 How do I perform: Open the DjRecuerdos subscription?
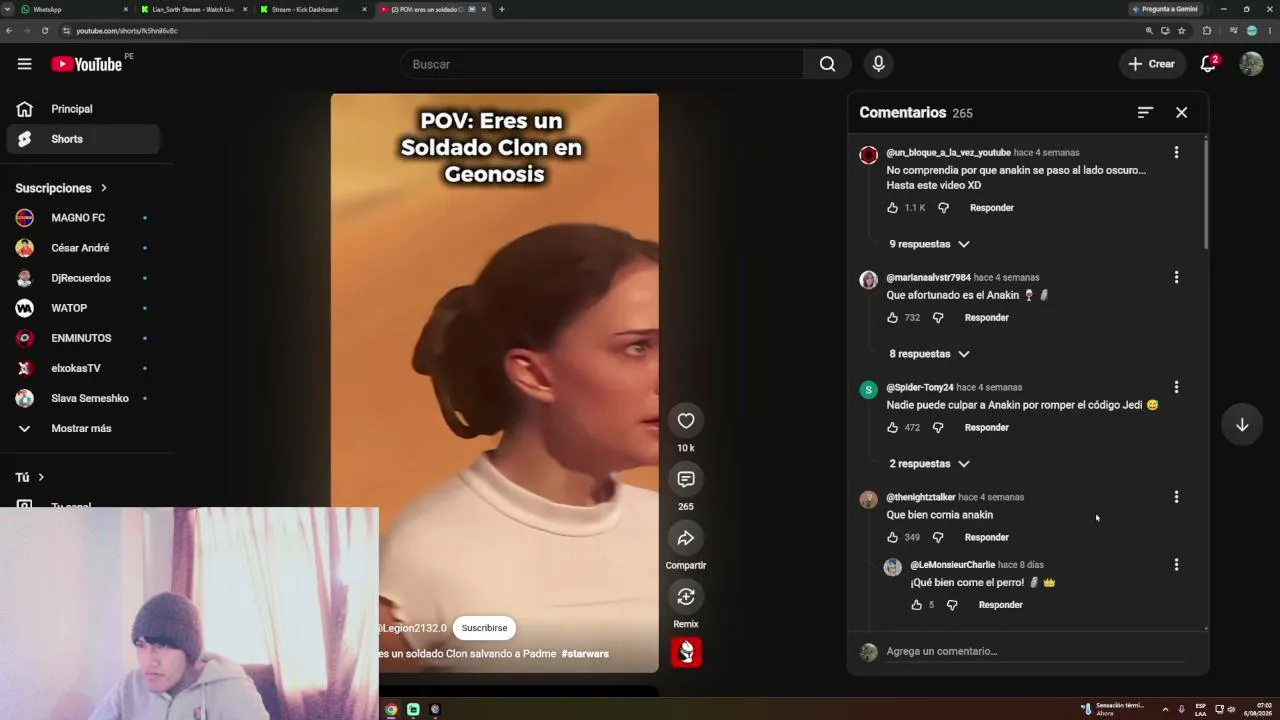[x=83, y=278]
